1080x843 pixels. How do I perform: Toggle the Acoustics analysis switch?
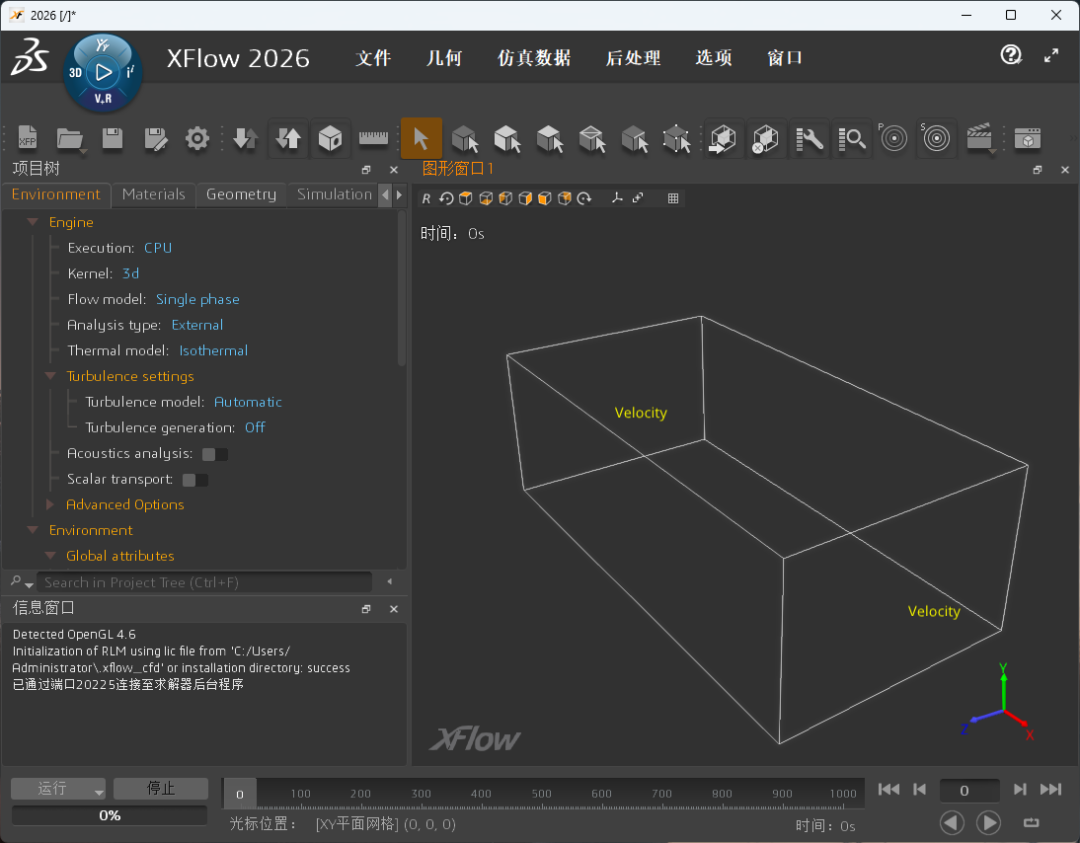tap(214, 454)
